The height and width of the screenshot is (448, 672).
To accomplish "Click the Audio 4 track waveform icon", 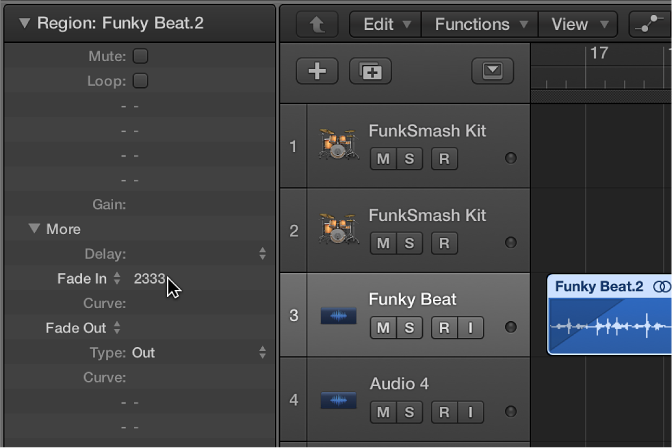I will pyautogui.click(x=338, y=400).
